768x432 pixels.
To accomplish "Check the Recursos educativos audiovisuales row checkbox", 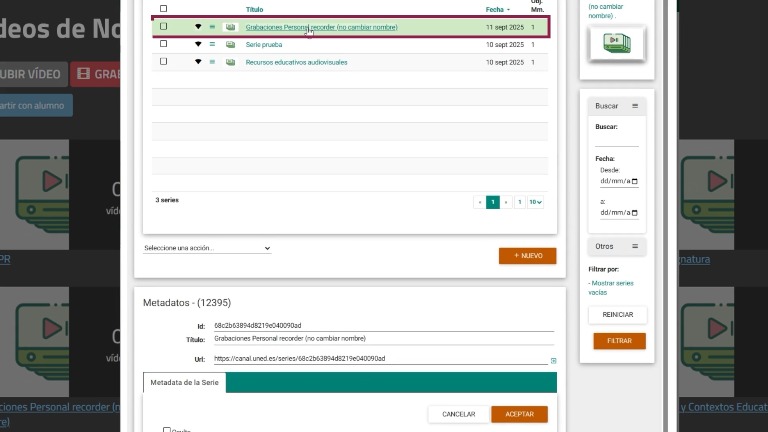I will 164,62.
